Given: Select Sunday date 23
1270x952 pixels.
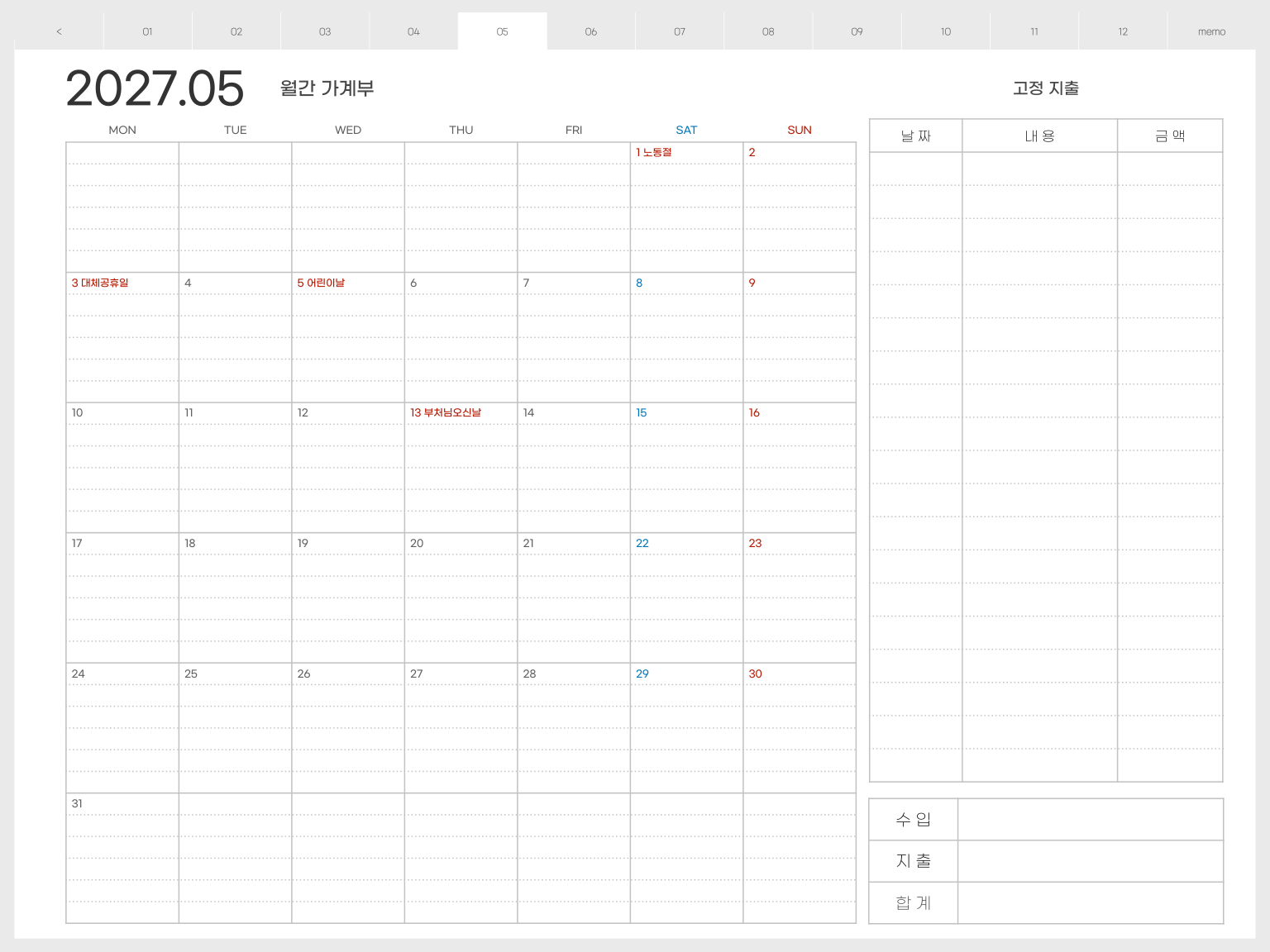Looking at the screenshot, I should (800, 597).
